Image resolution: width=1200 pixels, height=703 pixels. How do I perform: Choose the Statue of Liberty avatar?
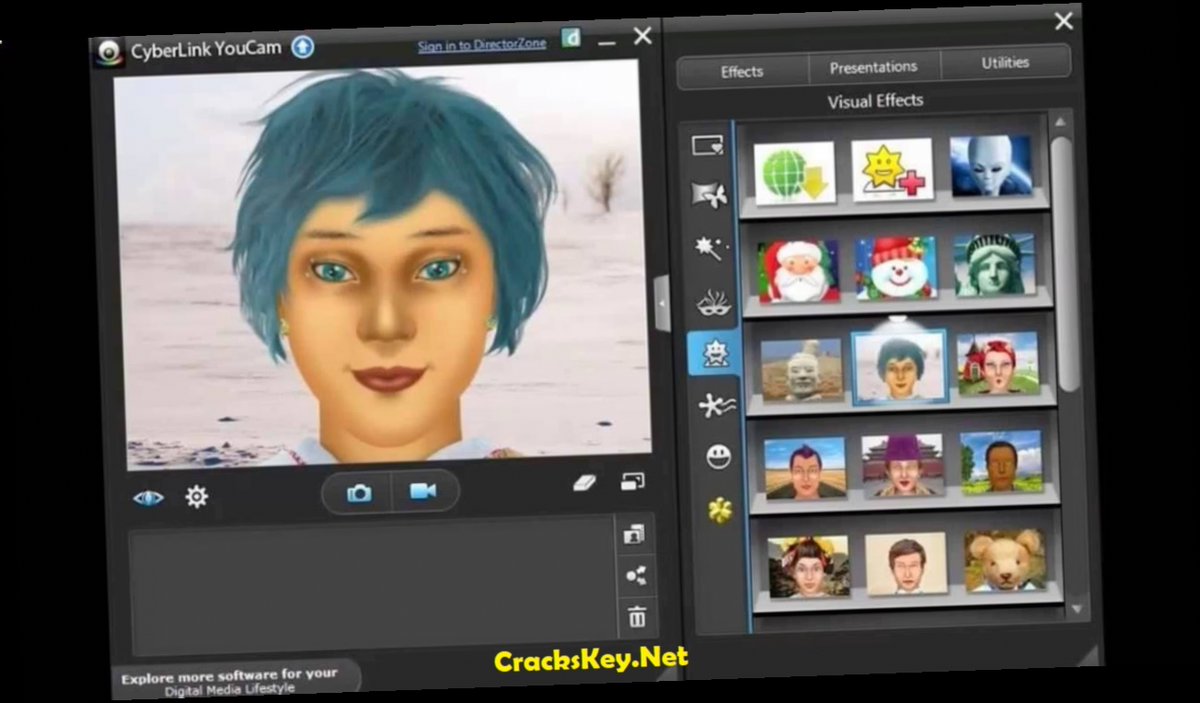point(993,264)
